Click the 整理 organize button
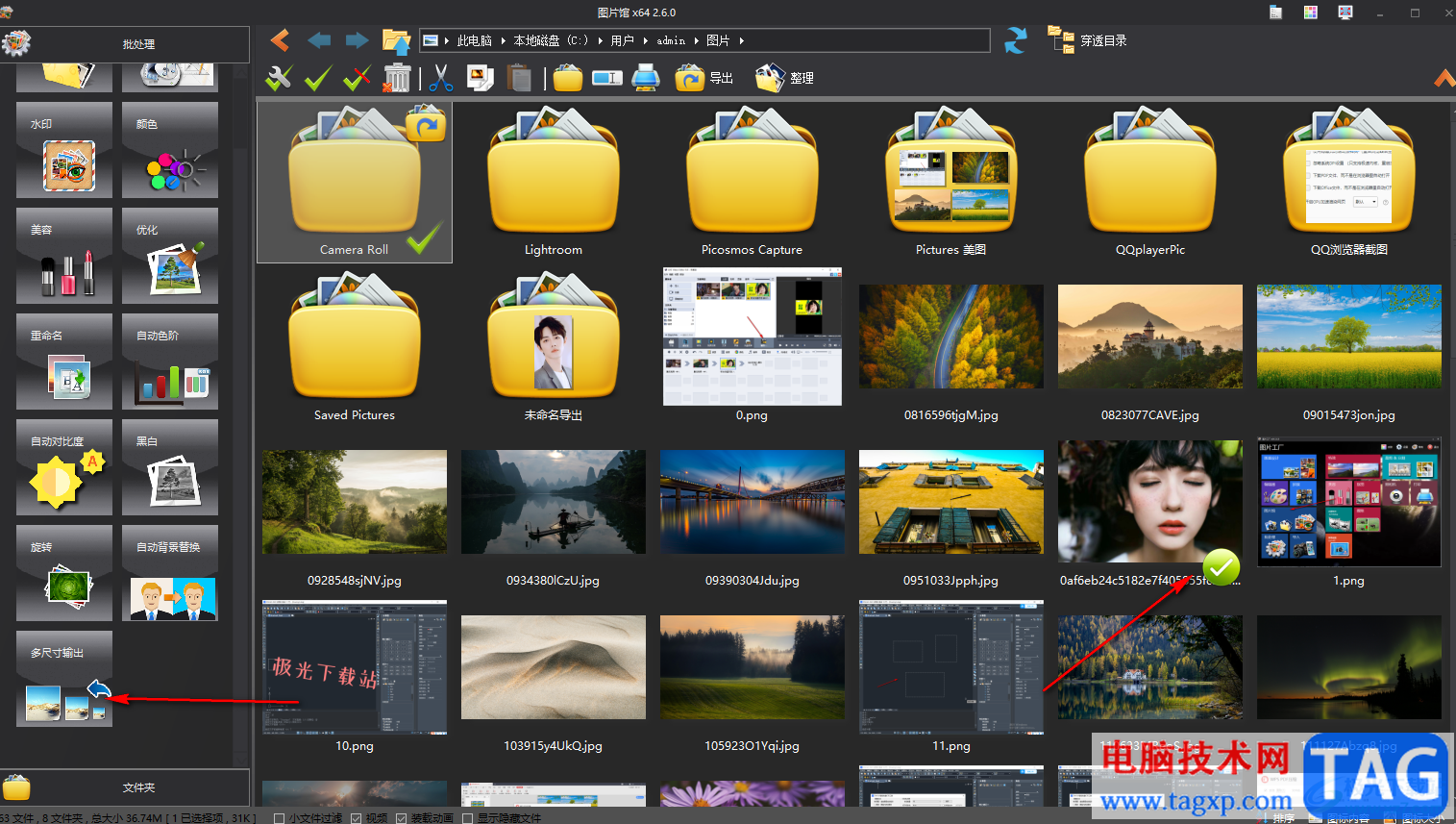The height and width of the screenshot is (824, 1456). point(785,78)
